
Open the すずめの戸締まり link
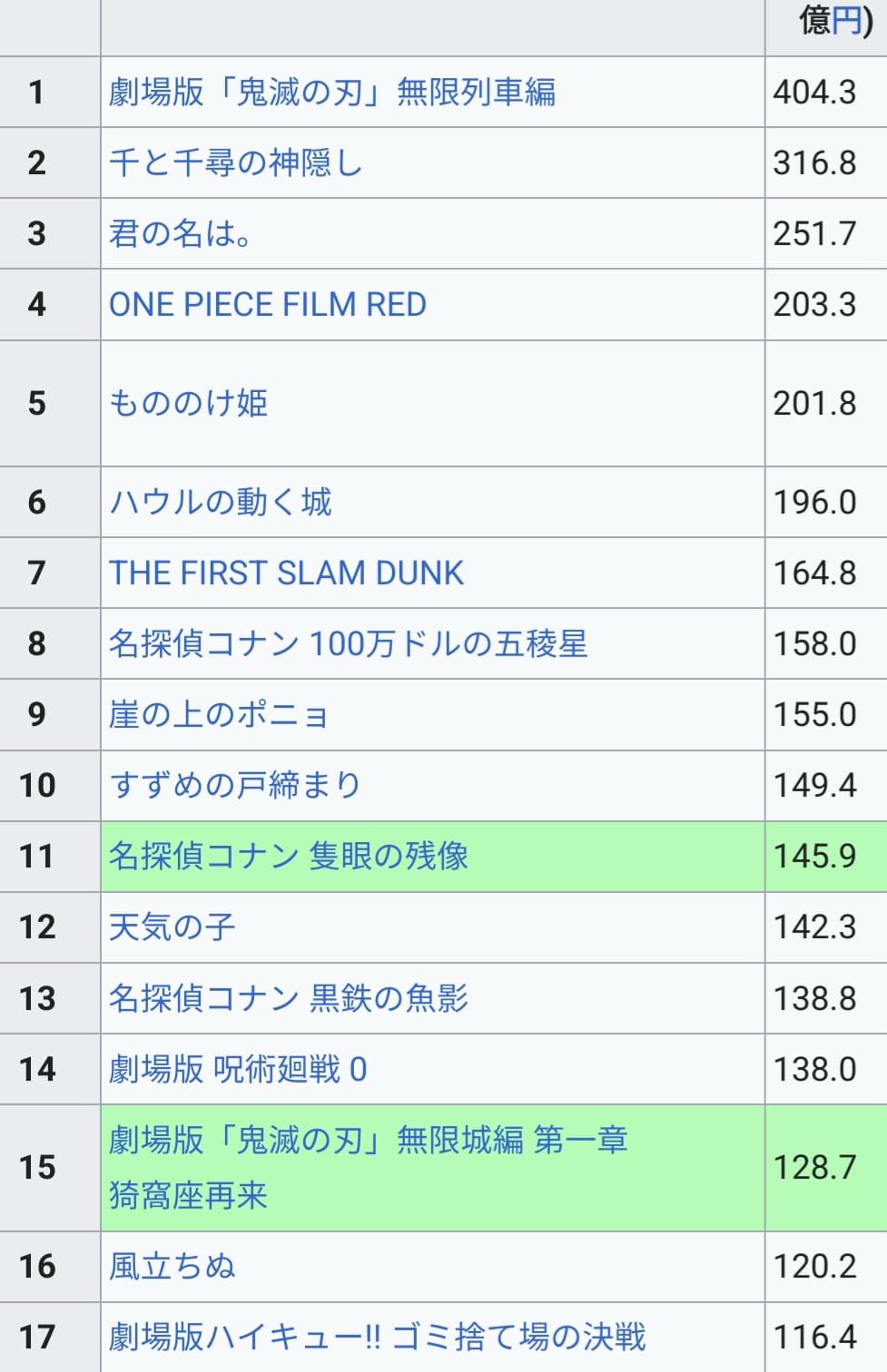tap(235, 785)
